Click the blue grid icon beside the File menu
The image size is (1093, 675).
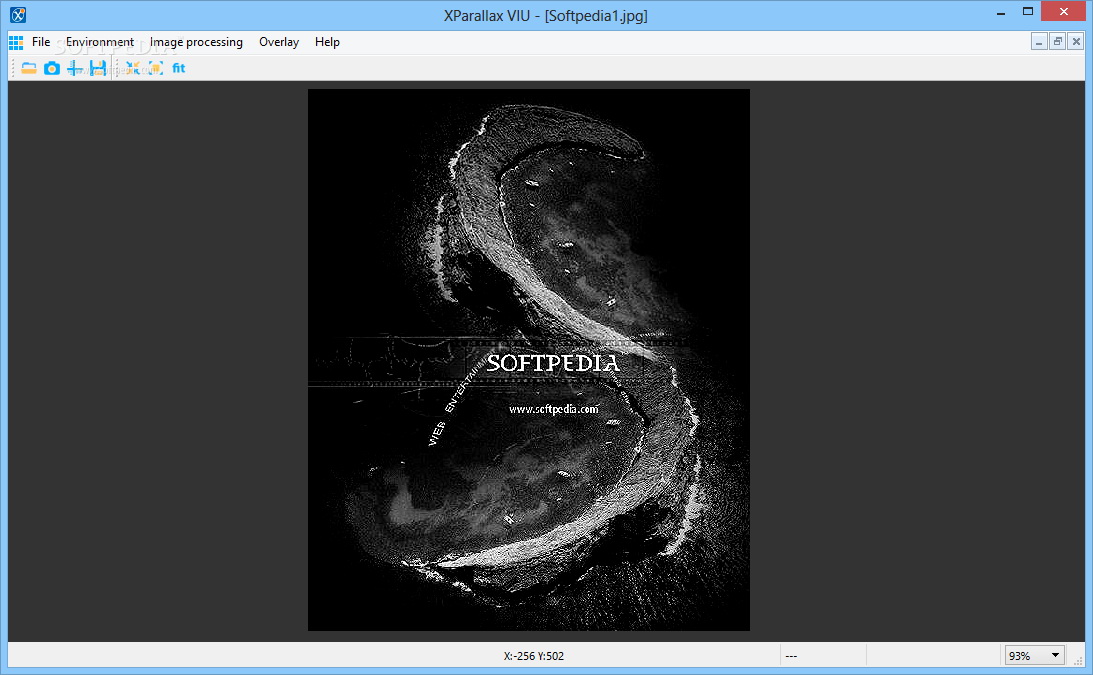coord(16,43)
